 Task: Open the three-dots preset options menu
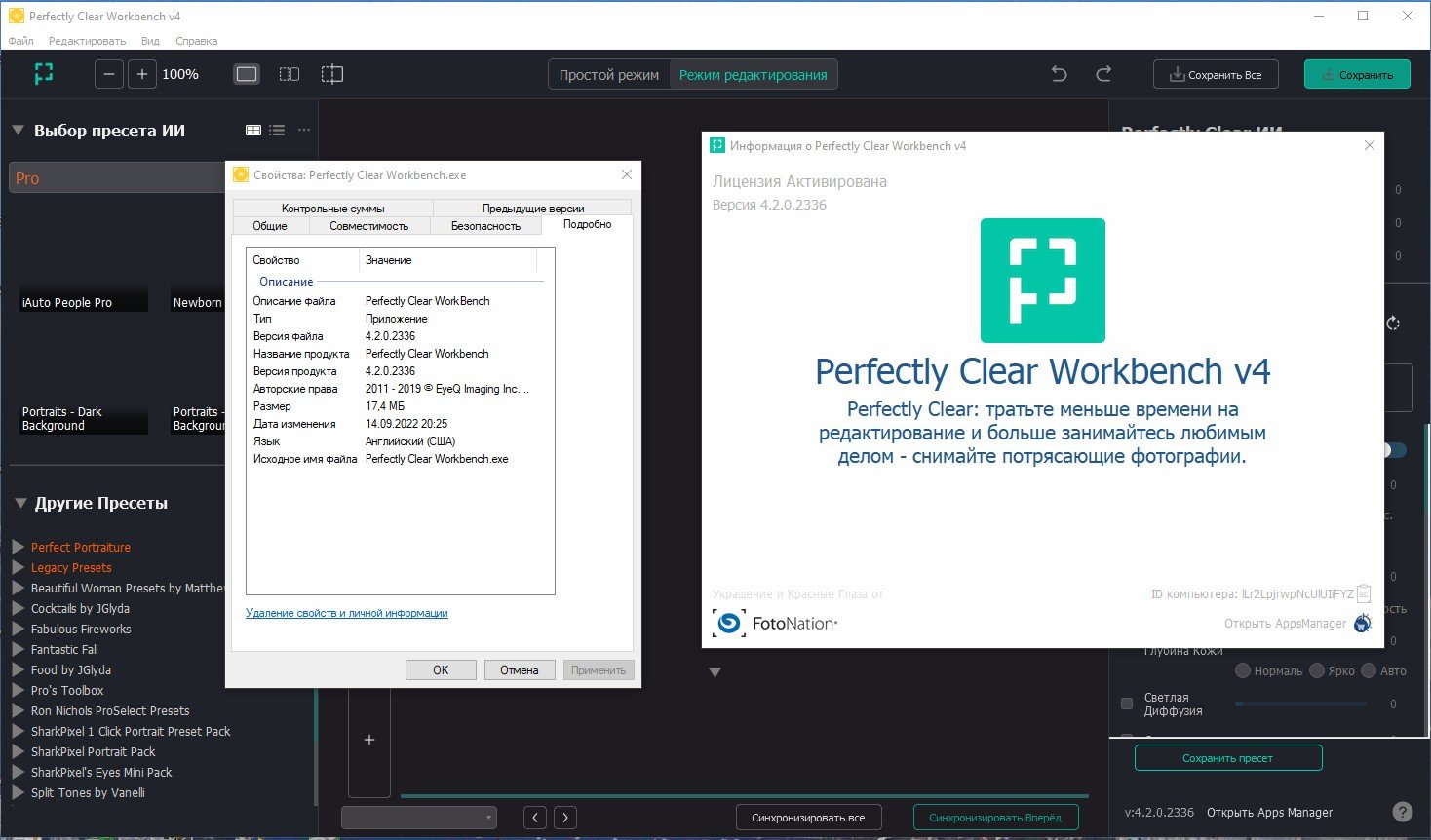304,130
